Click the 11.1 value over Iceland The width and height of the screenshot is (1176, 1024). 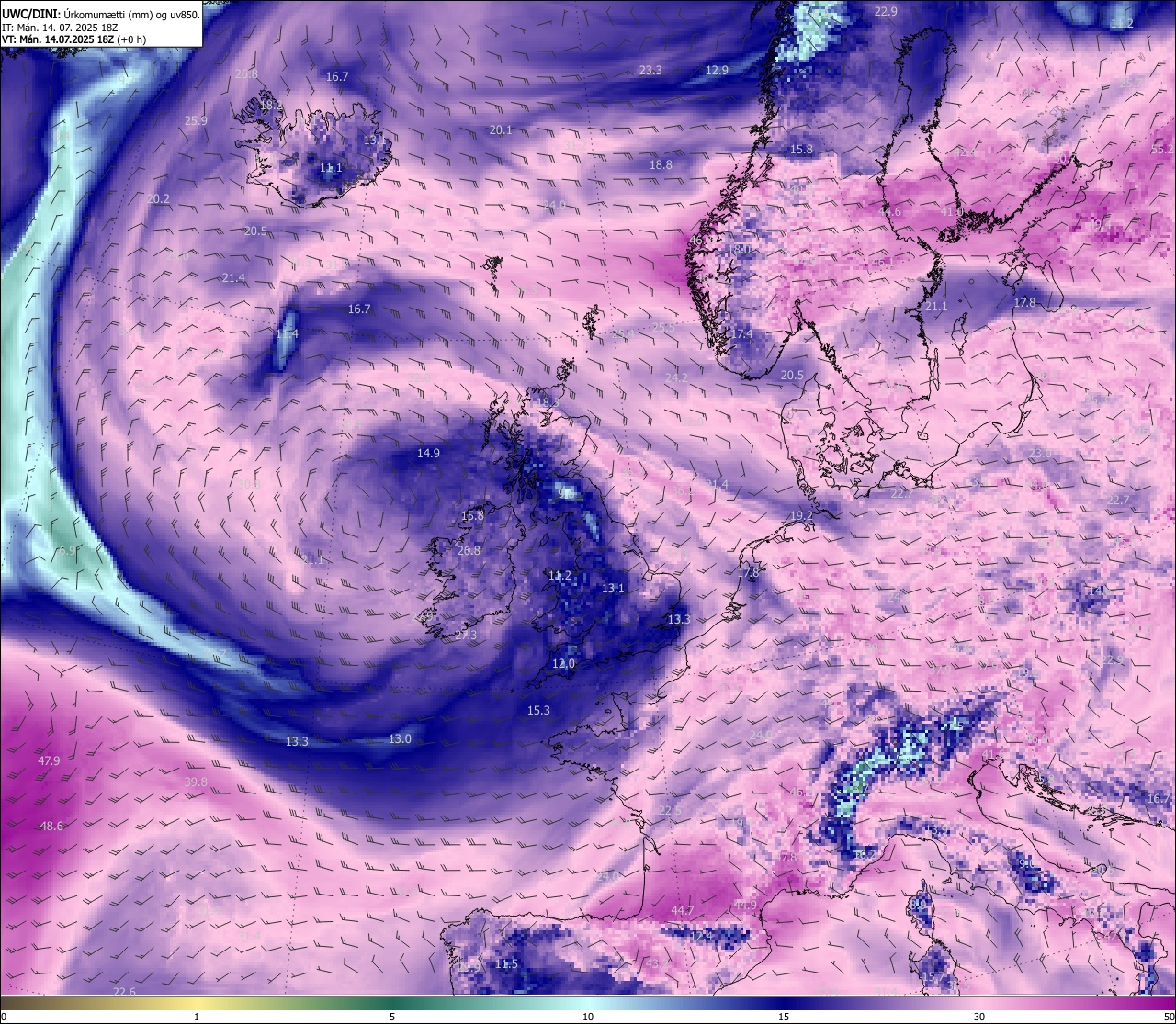point(331,169)
